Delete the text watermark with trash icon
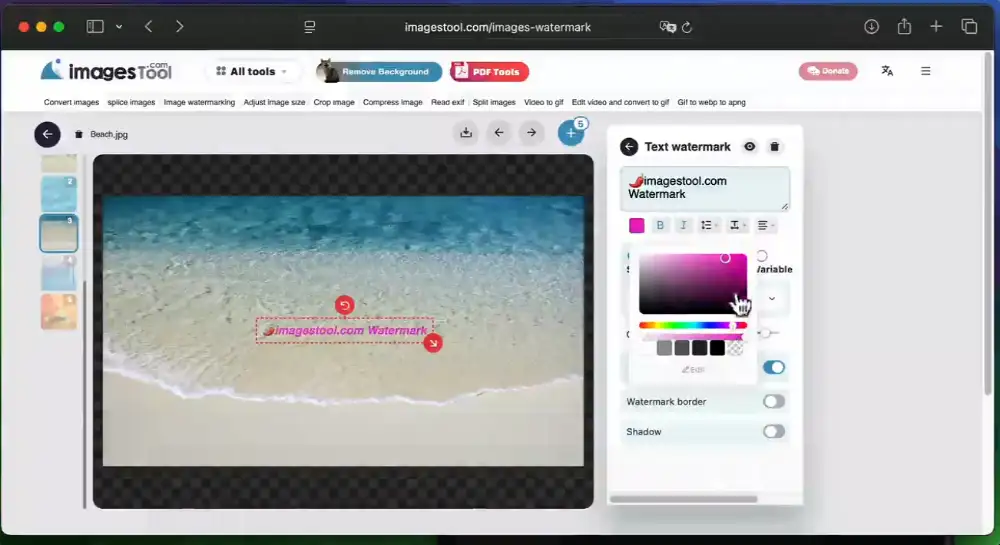The image size is (1000, 545). point(774,147)
